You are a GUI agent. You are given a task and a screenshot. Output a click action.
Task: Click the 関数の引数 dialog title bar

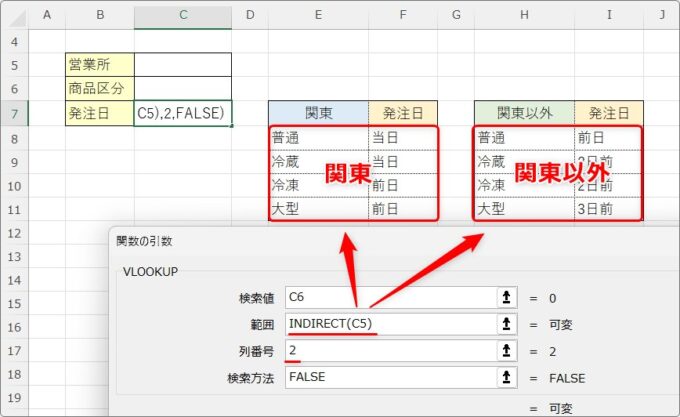[390, 241]
